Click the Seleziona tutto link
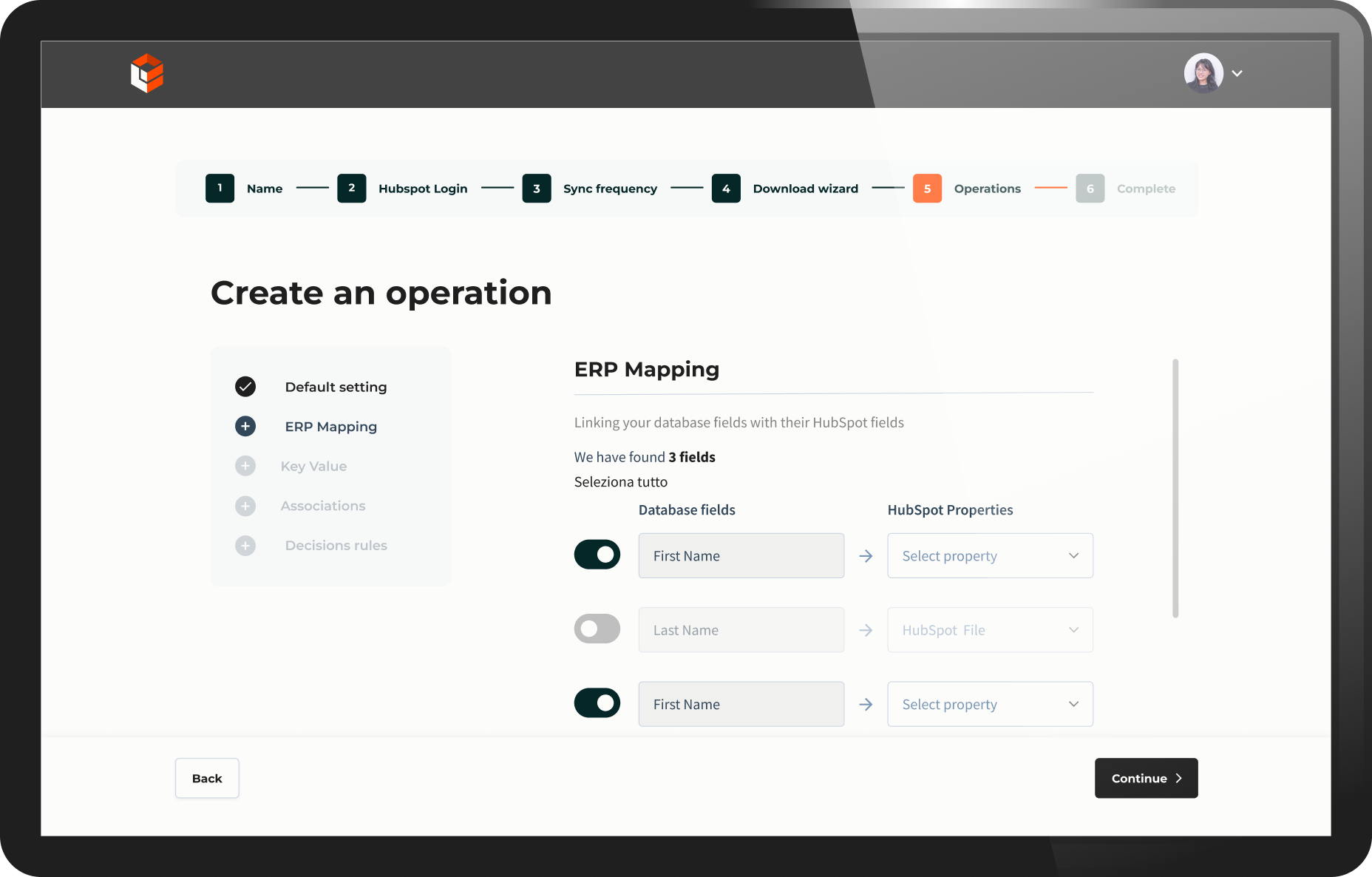The height and width of the screenshot is (877, 1372). click(x=621, y=482)
